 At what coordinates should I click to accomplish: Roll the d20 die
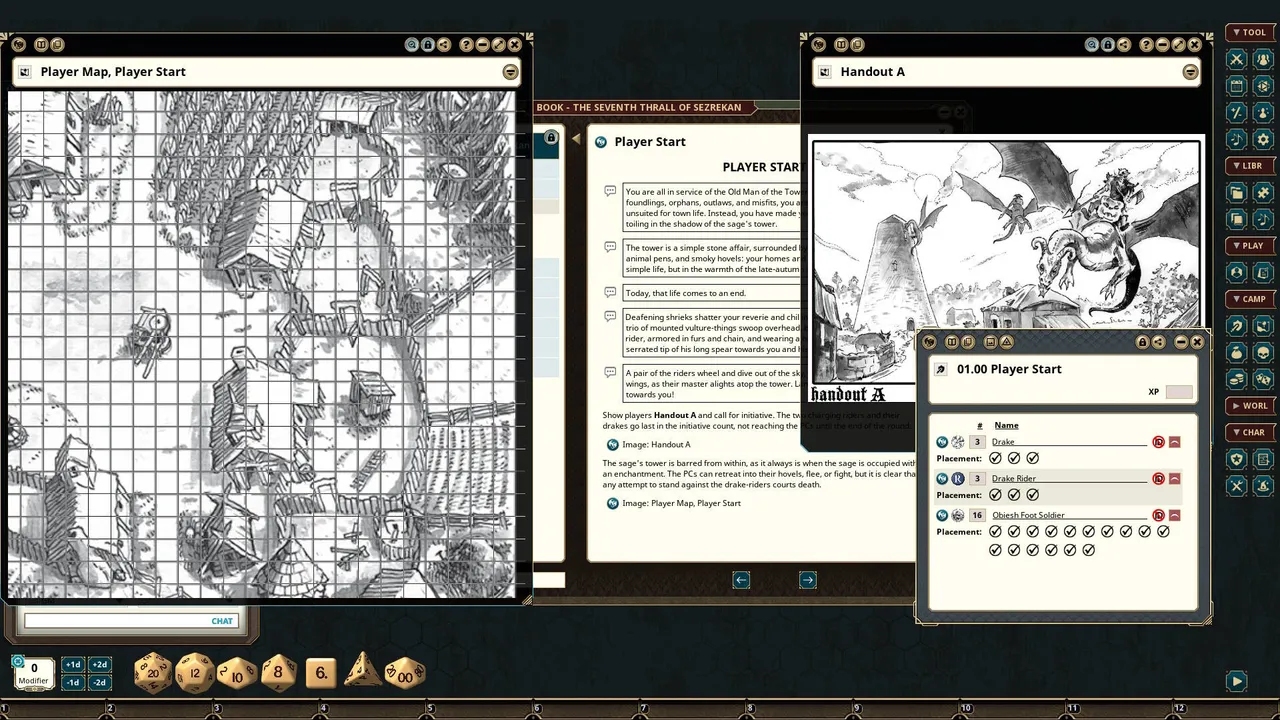coord(153,672)
